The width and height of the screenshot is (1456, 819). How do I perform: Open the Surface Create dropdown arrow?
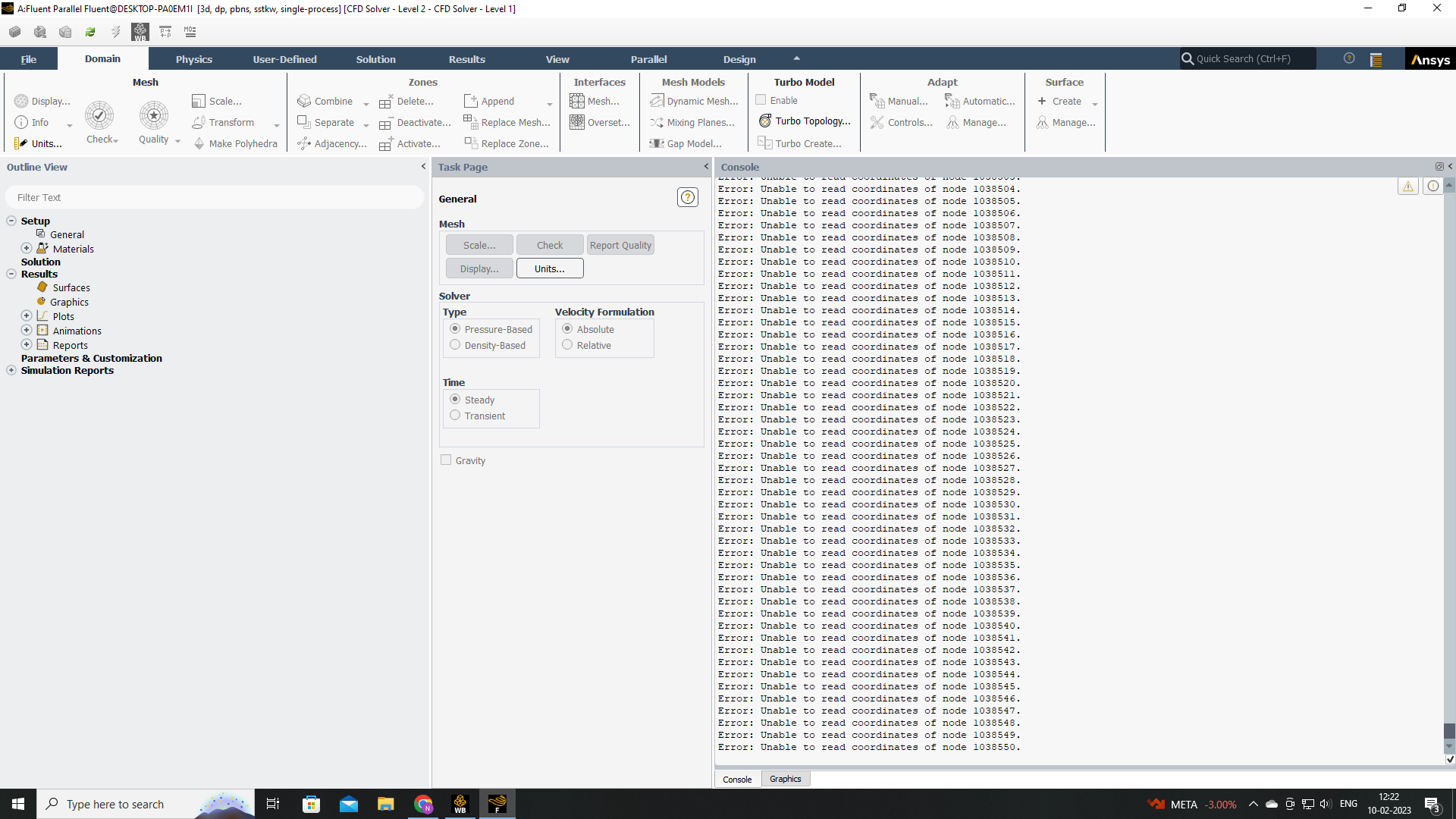coord(1094,104)
